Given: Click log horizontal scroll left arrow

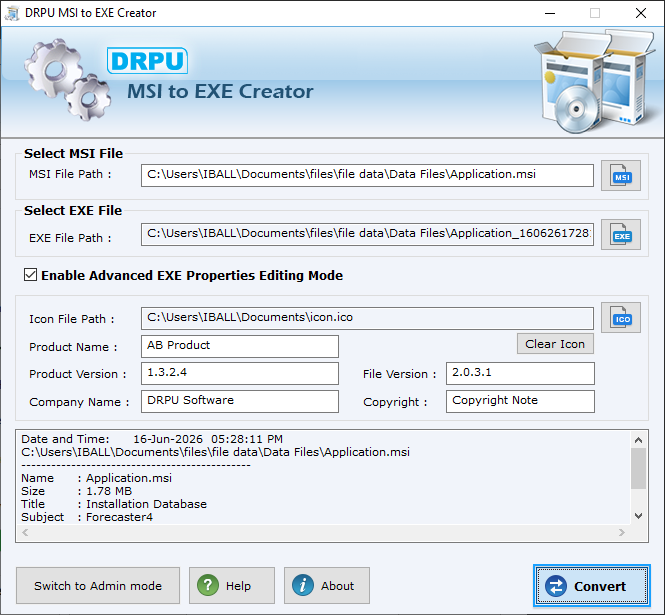Looking at the screenshot, I should click(25, 532).
